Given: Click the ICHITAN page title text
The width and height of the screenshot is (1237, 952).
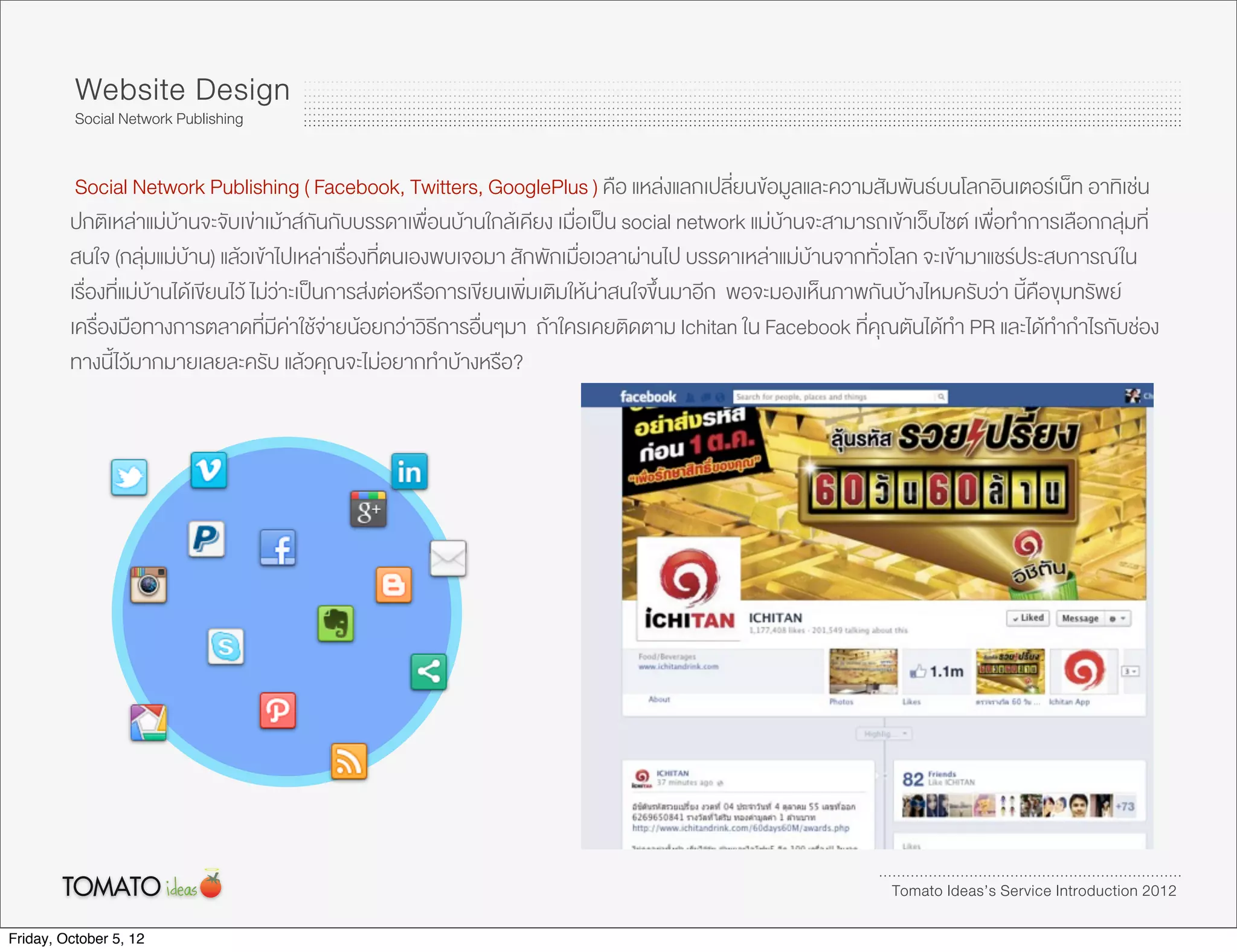Looking at the screenshot, I should tap(776, 618).
